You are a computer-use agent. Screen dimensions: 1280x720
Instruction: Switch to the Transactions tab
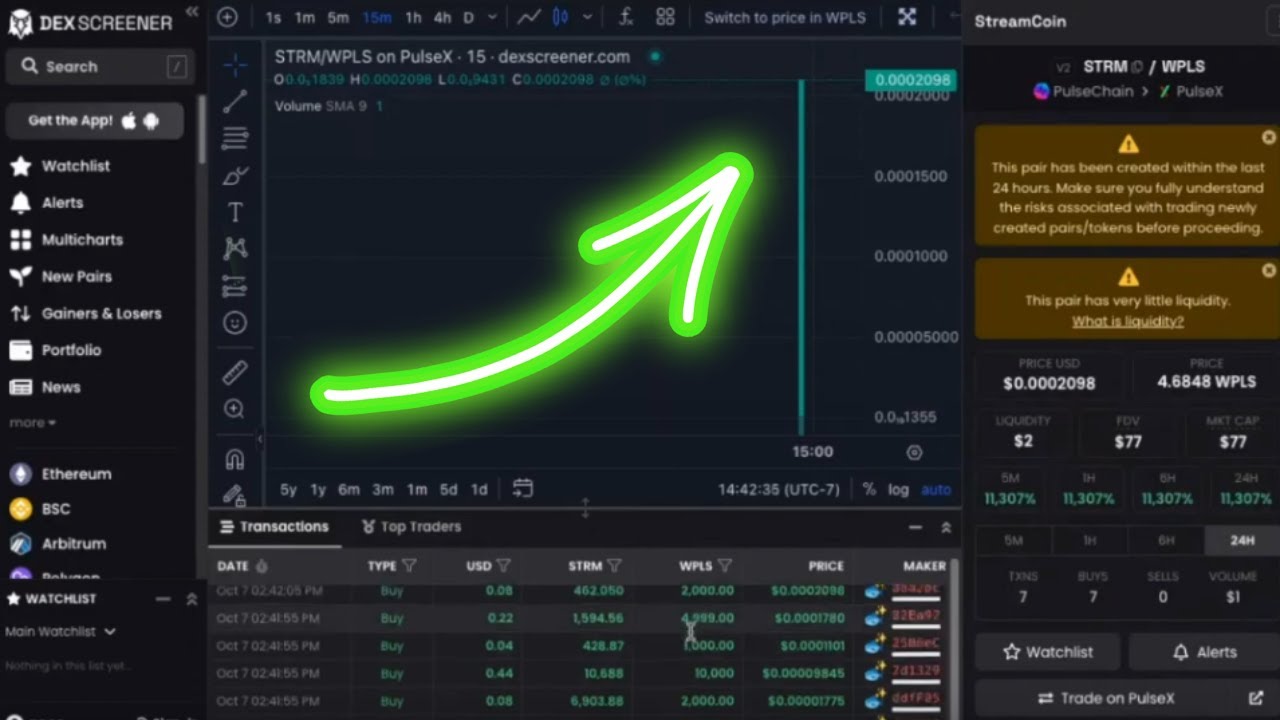coord(274,527)
